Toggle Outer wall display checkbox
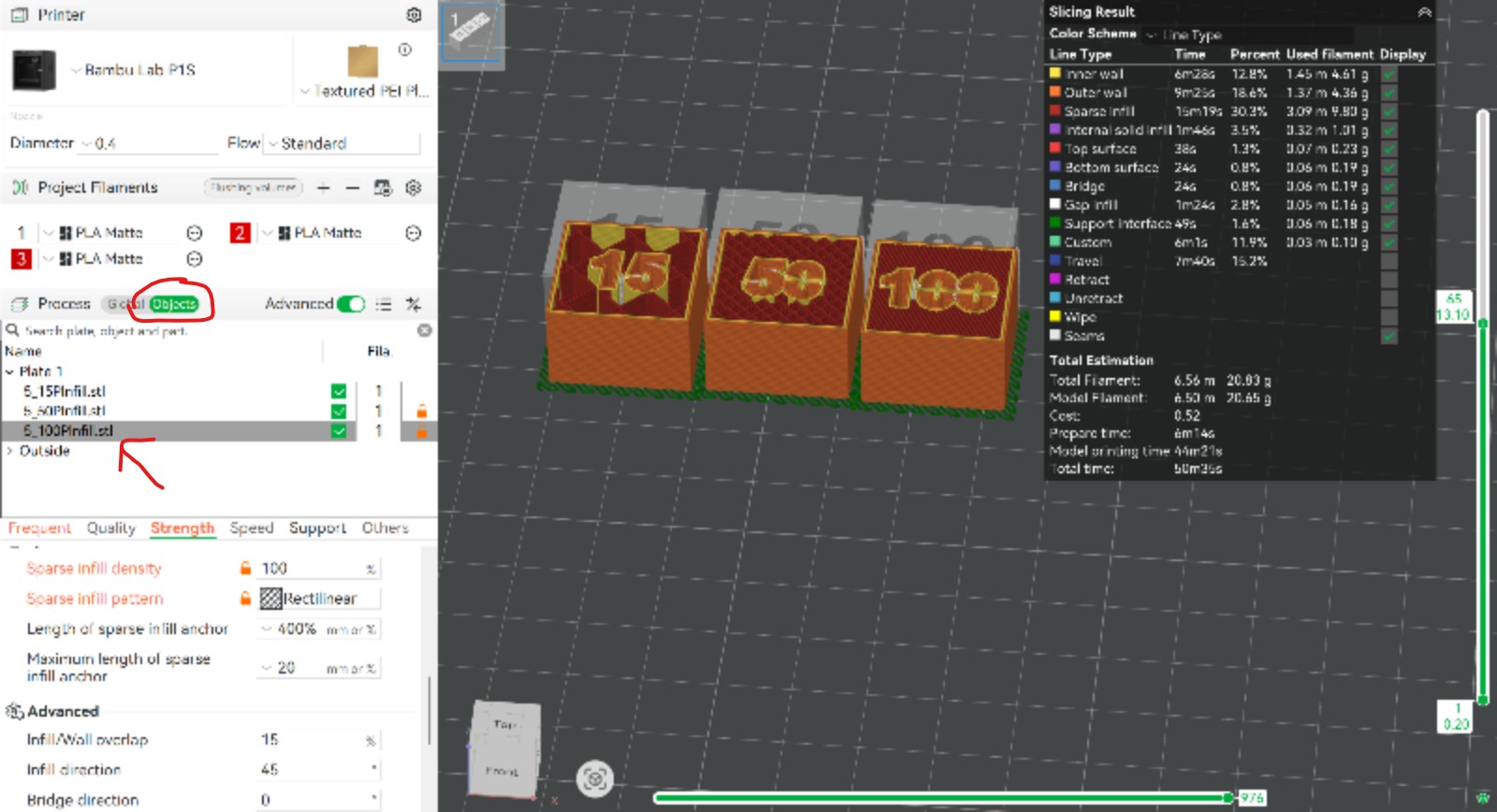 pos(1389,93)
